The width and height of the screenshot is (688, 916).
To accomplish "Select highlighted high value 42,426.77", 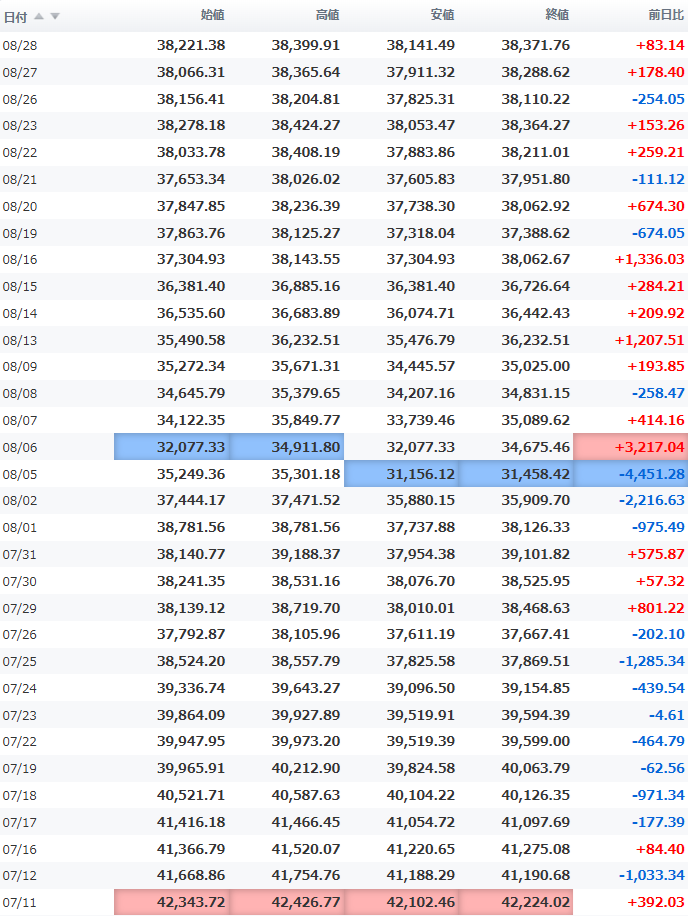I will tap(286, 901).
